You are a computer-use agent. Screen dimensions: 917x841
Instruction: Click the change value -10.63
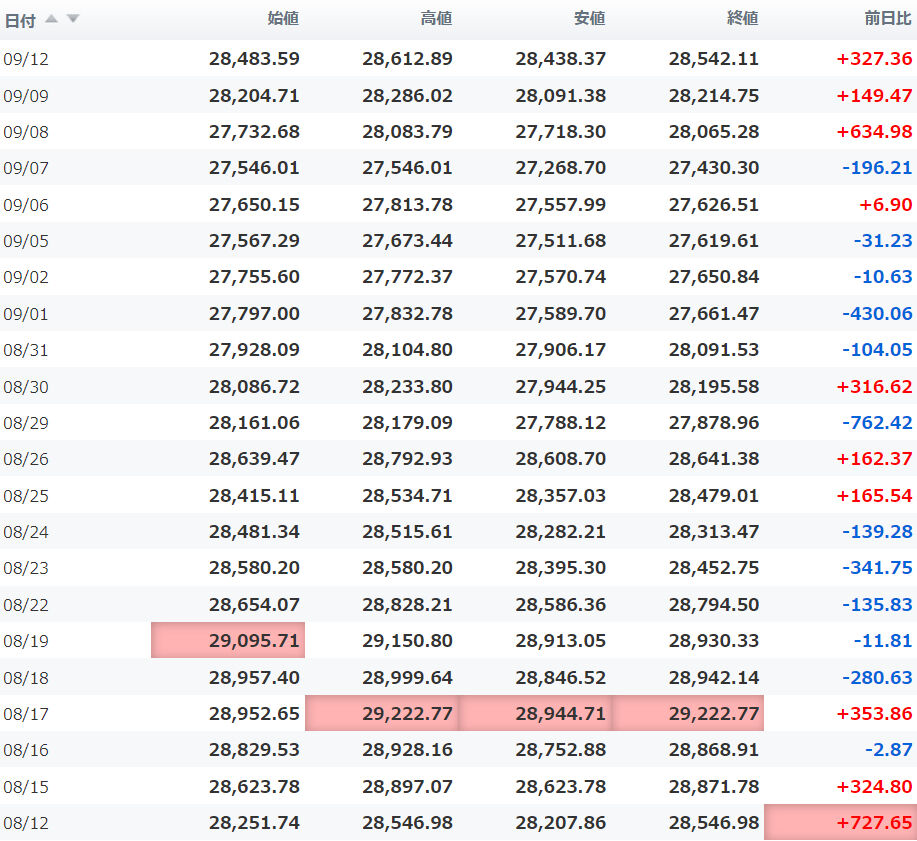coord(883,277)
